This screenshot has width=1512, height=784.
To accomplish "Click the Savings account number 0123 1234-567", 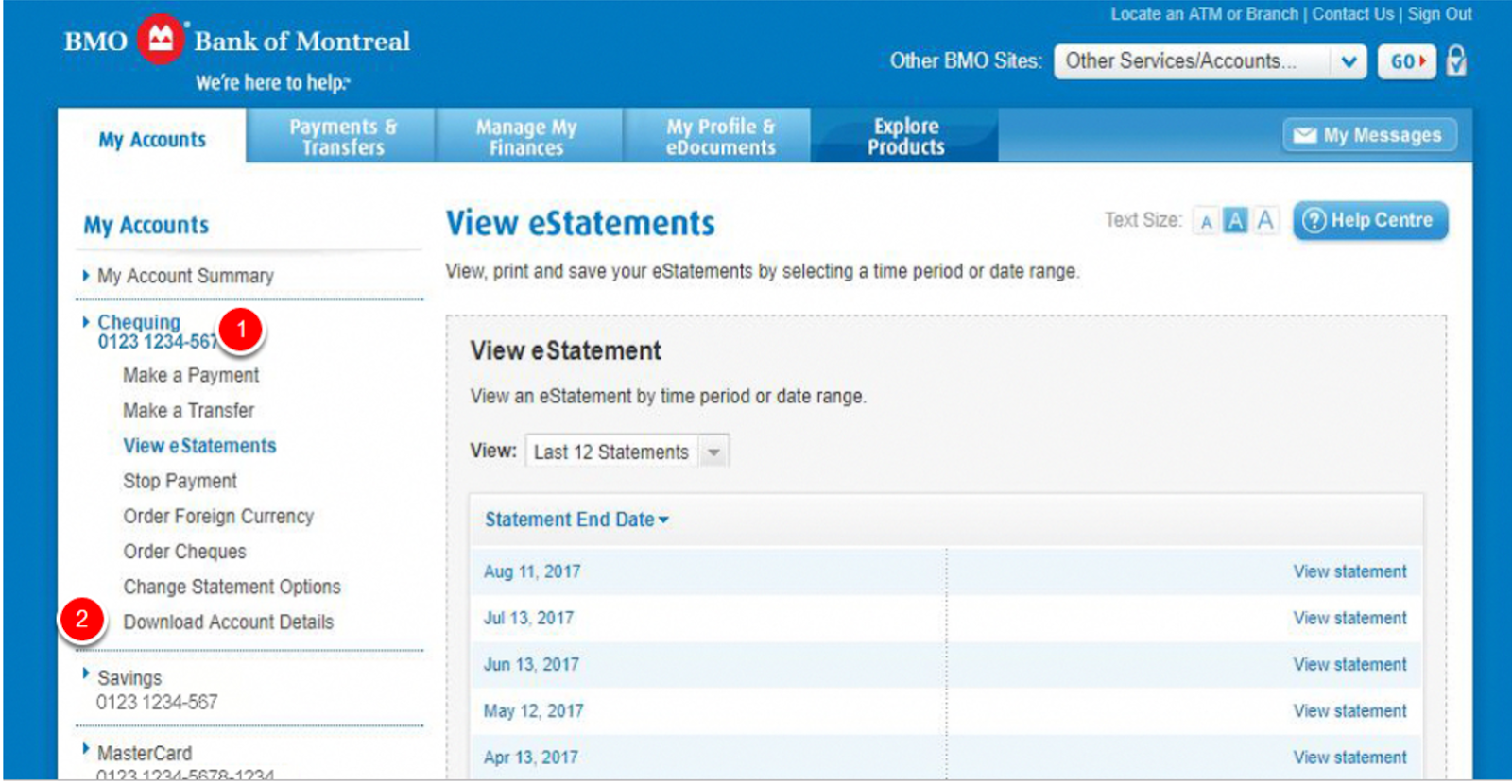I will coord(157,702).
